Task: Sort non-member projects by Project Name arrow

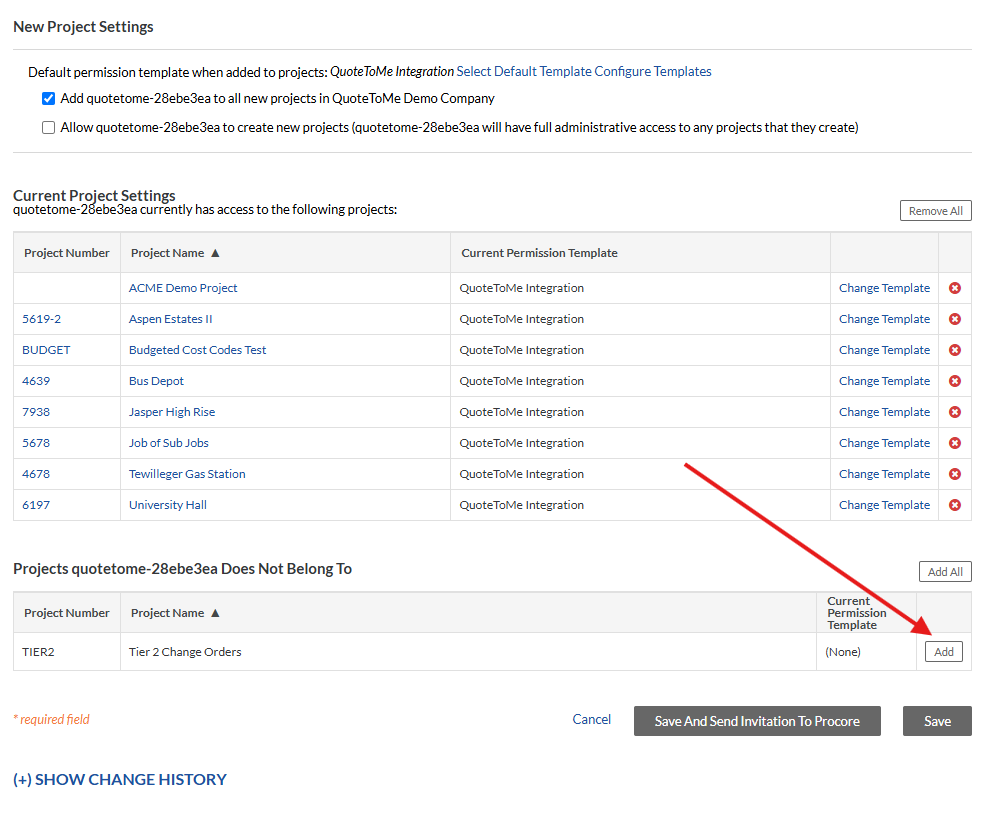Action: click(x=215, y=612)
